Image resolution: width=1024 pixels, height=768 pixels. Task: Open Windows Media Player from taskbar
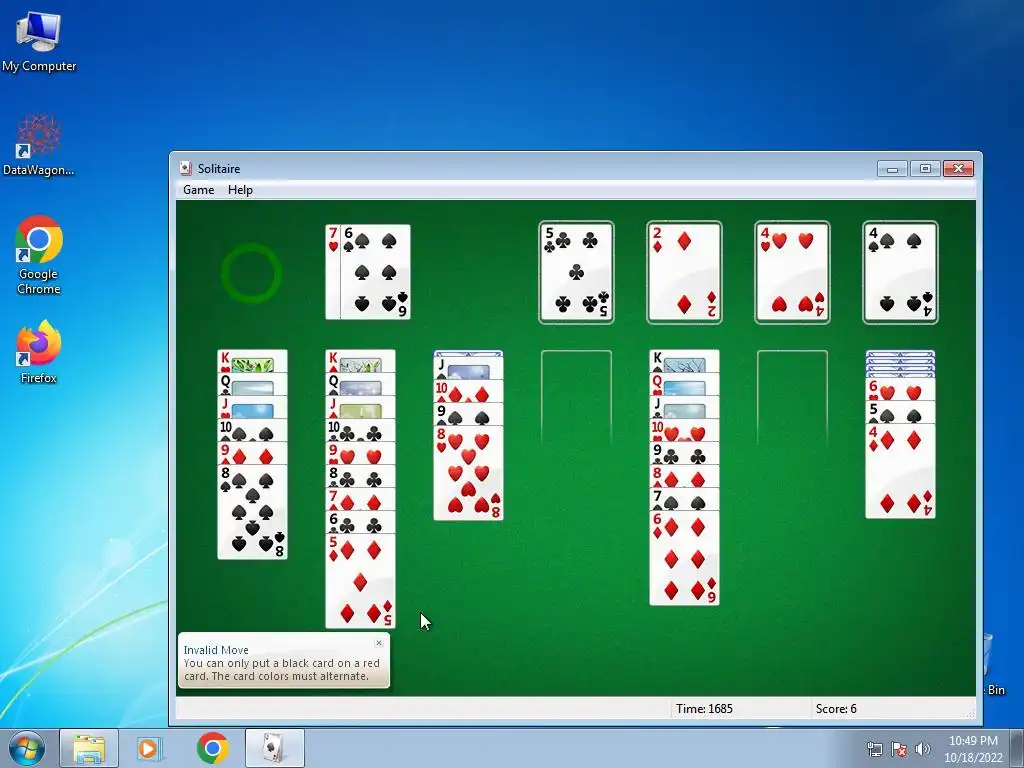point(149,748)
